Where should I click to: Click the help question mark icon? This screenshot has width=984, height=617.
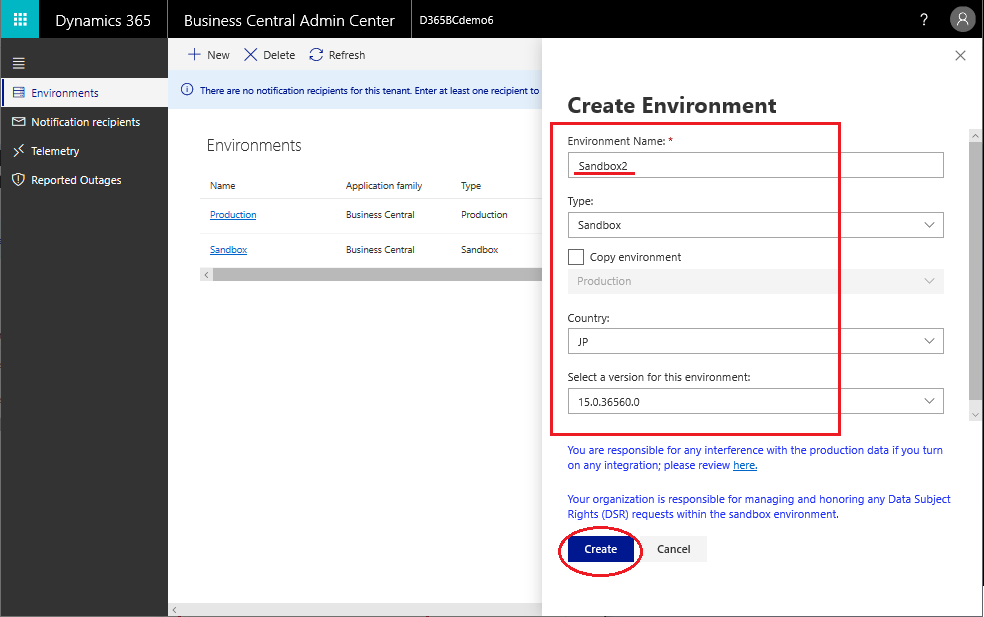(x=924, y=19)
